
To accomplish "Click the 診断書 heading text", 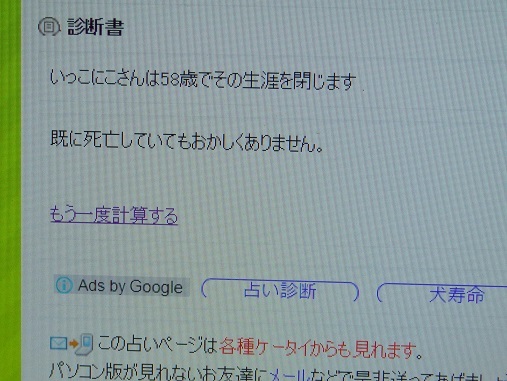I will click(x=96, y=27).
